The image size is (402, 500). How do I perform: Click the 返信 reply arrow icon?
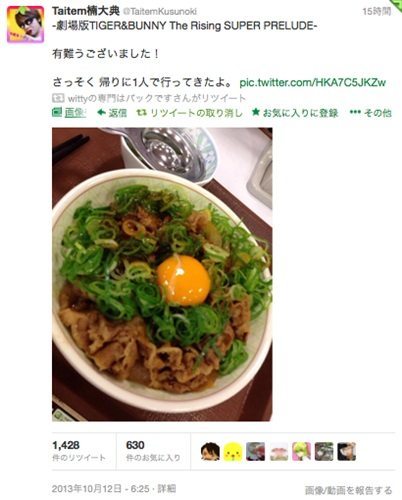[101, 113]
